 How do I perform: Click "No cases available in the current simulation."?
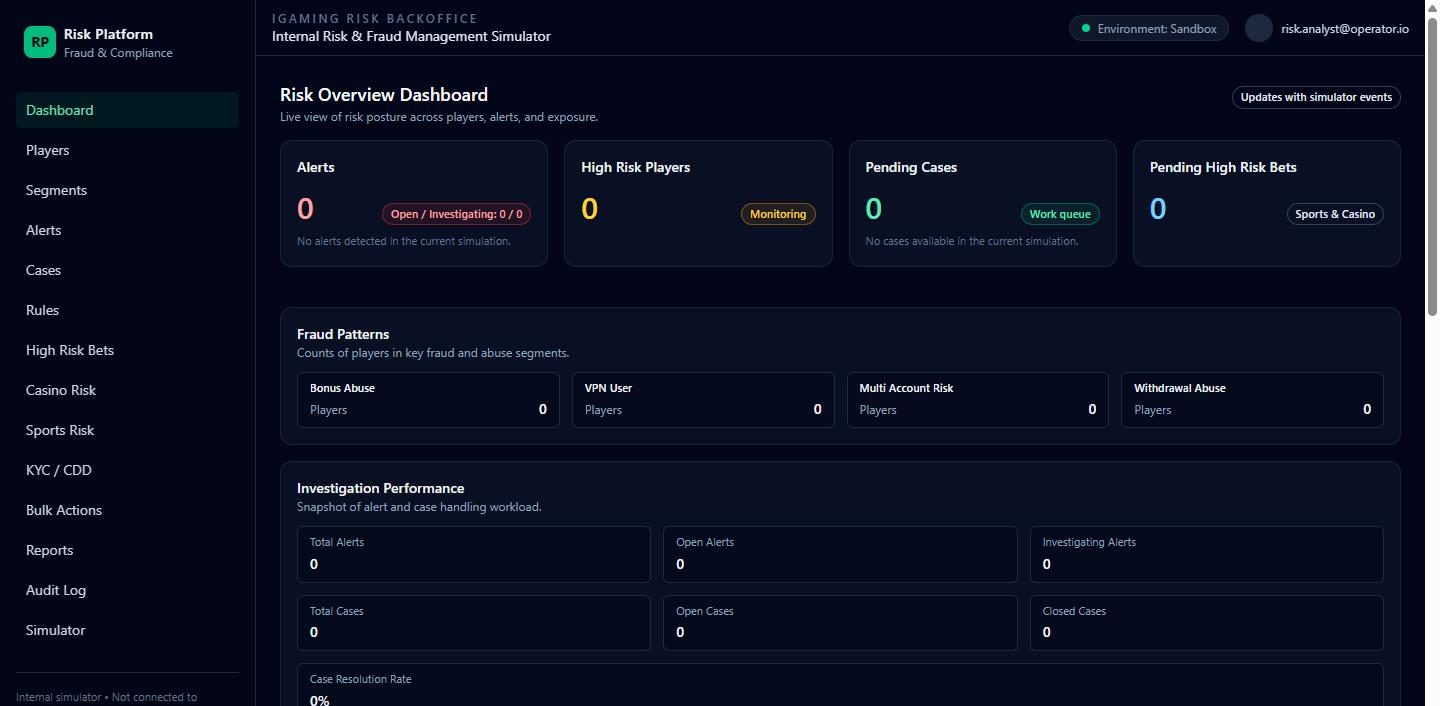point(972,241)
